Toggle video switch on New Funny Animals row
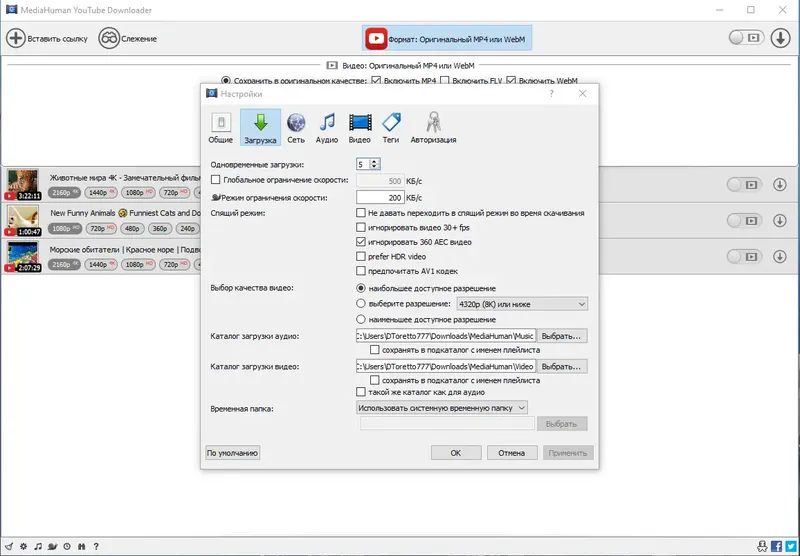This screenshot has height=556, width=800. click(744, 220)
